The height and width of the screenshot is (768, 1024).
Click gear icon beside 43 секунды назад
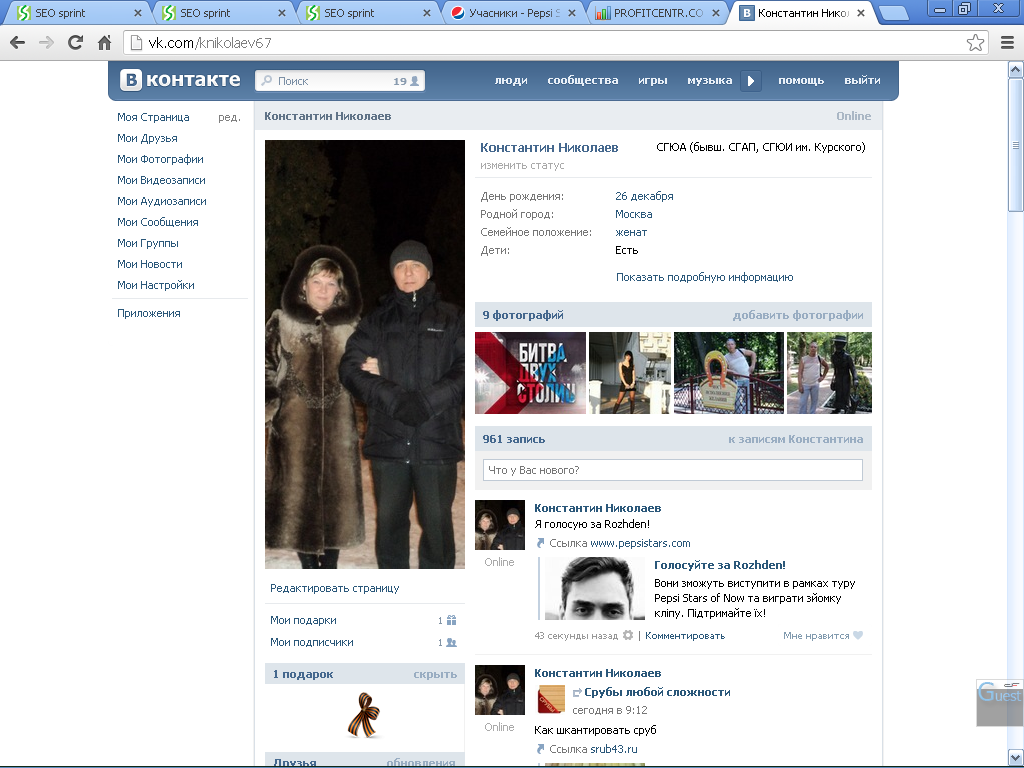628,635
